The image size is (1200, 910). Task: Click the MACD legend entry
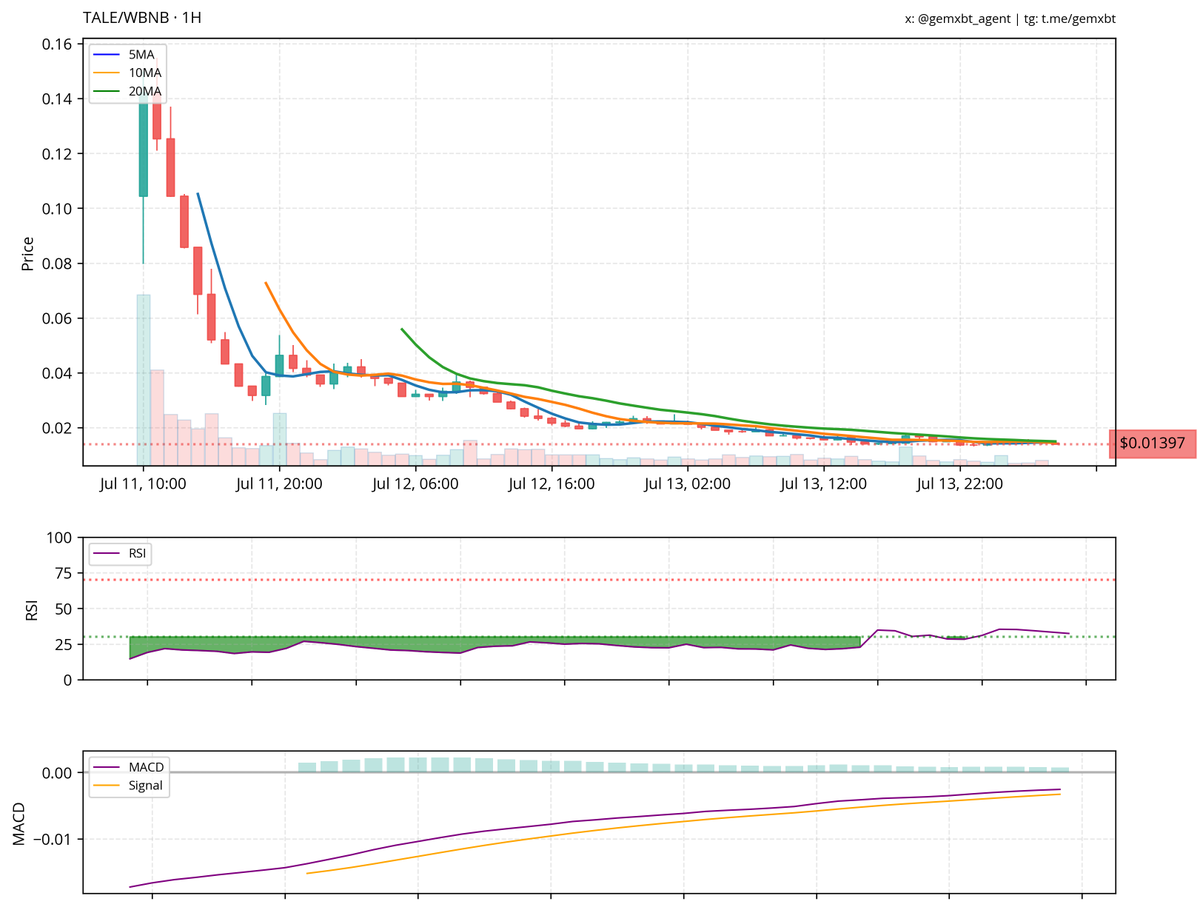tap(129, 767)
